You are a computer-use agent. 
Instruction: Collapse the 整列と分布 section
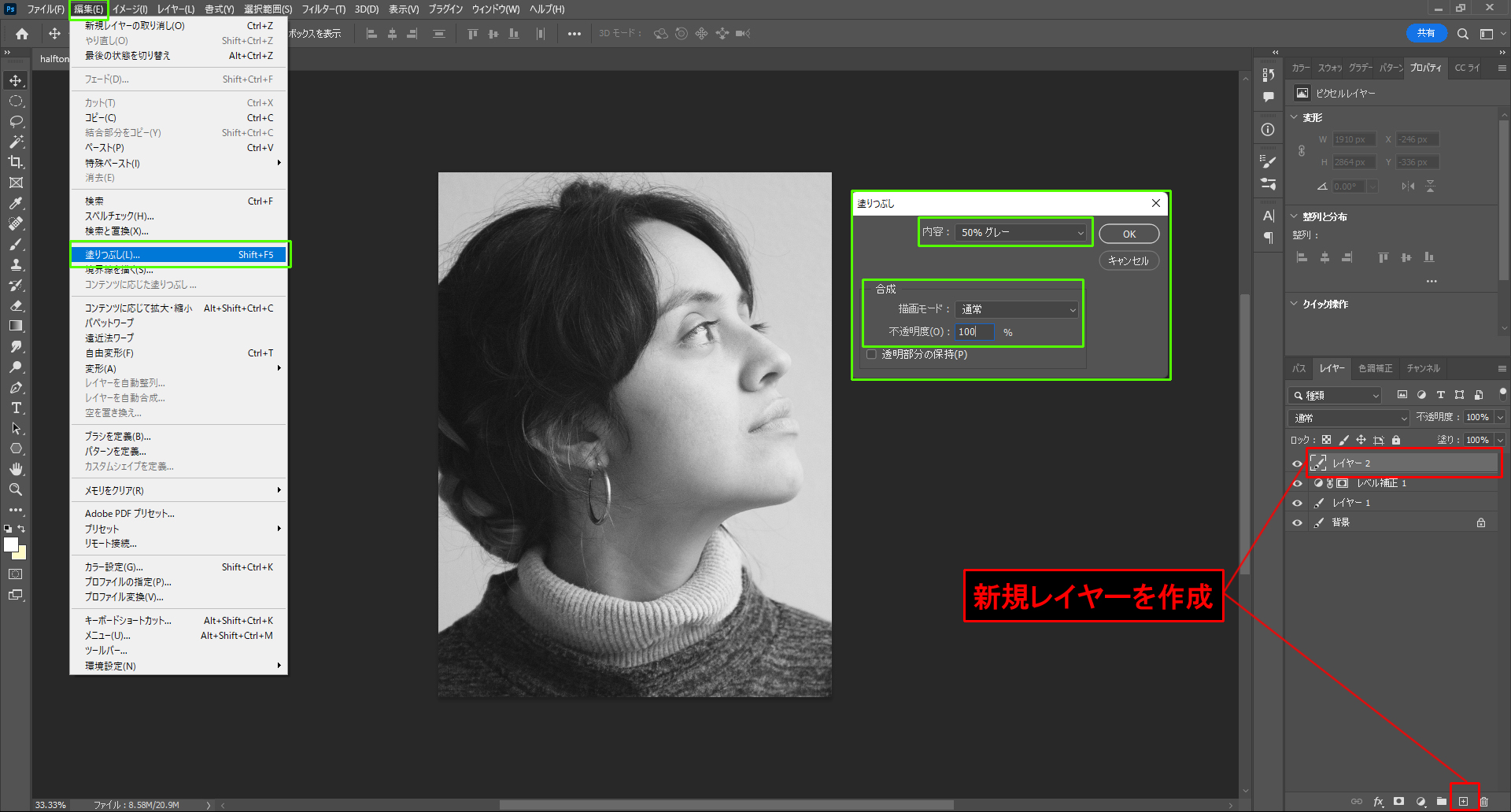(1295, 216)
